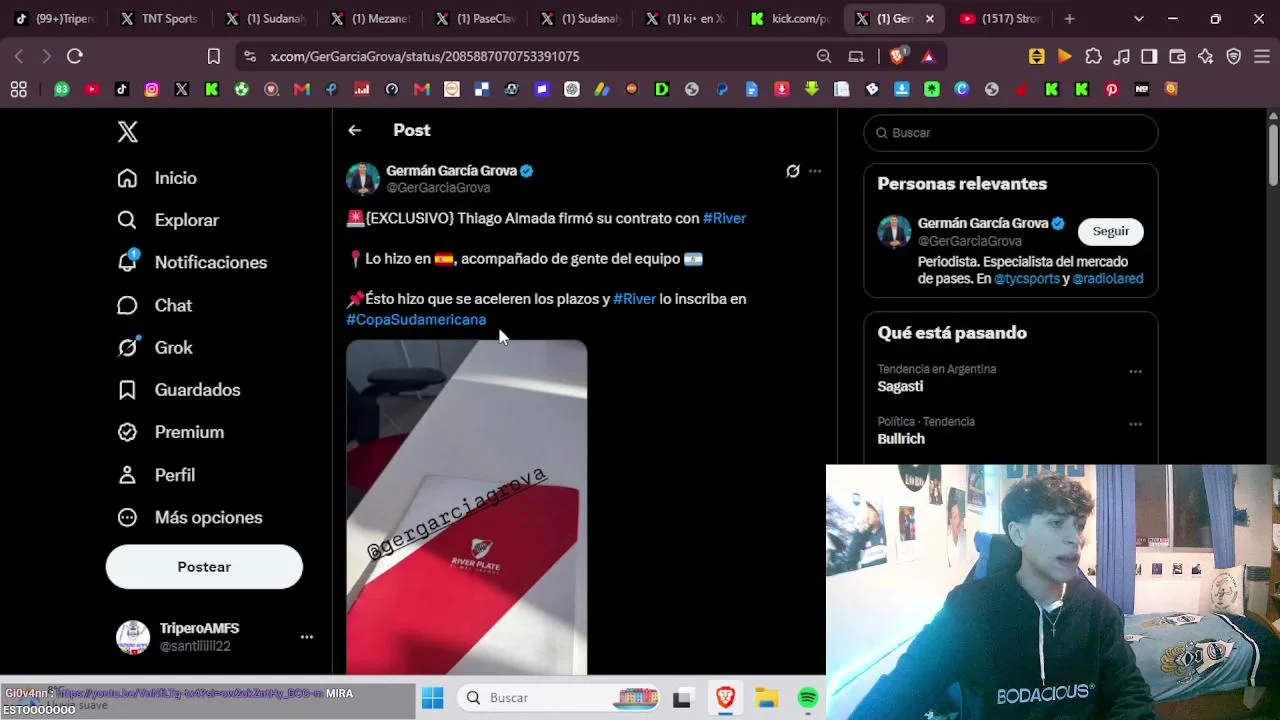Click the X logo in the sidebar
This screenshot has height=720, width=1280.
click(x=128, y=131)
